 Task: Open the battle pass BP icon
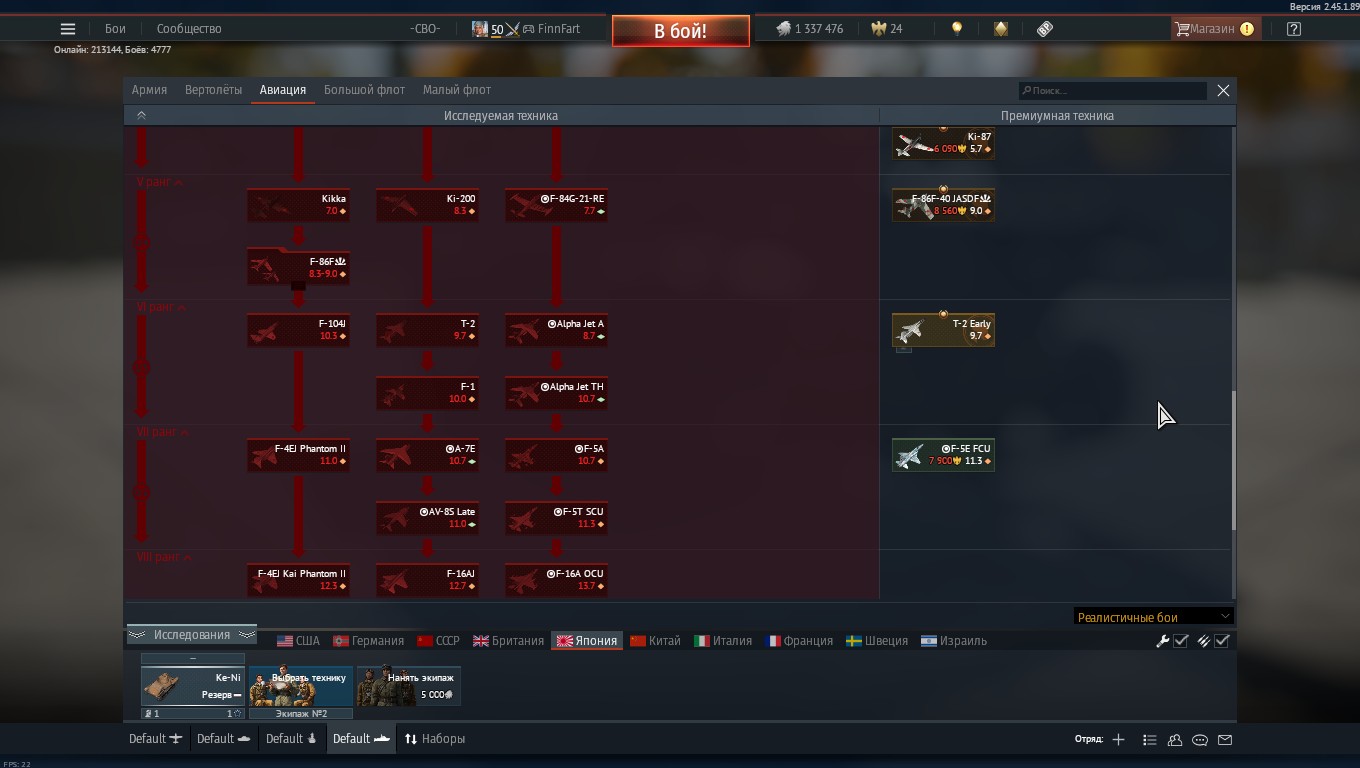pyautogui.click(x=1045, y=29)
